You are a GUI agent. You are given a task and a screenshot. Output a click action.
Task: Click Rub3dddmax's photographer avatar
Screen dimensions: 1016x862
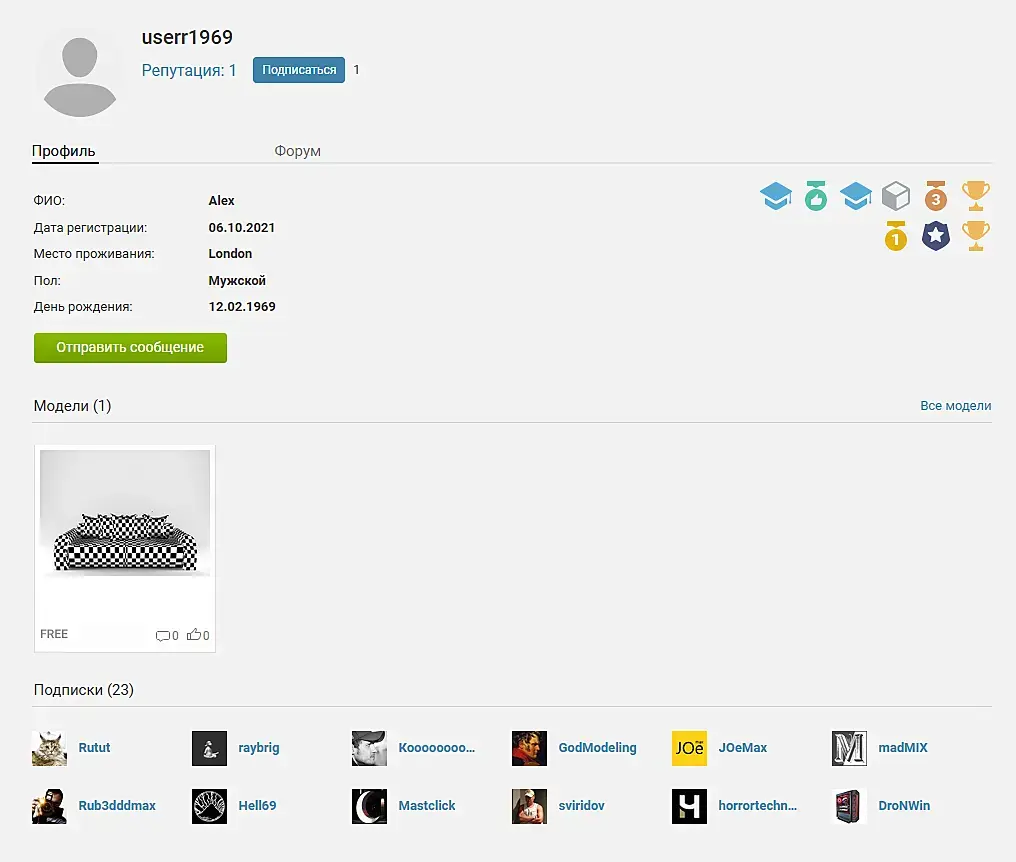pos(49,806)
